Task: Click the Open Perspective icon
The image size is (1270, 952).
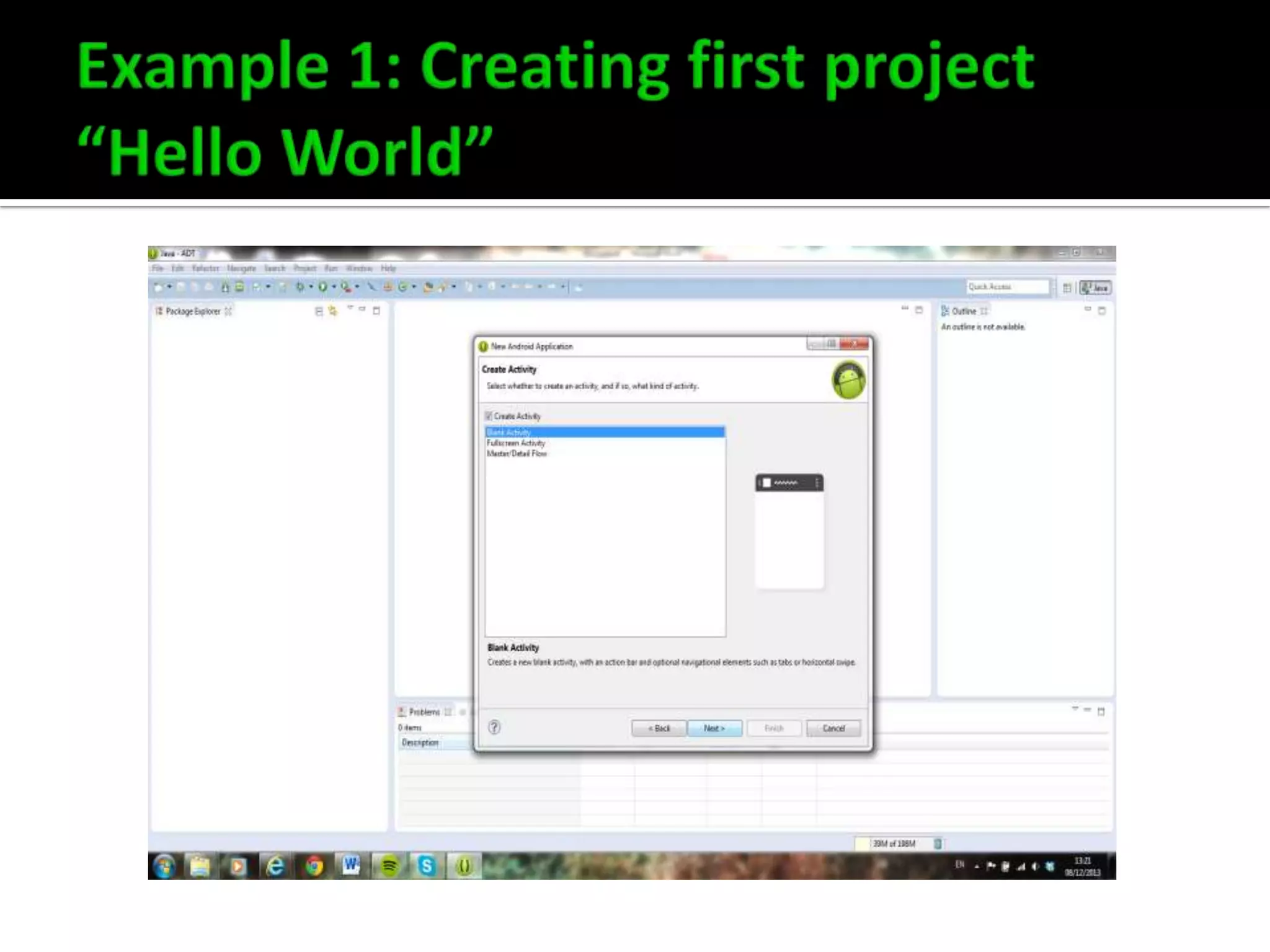Action: (x=1067, y=288)
